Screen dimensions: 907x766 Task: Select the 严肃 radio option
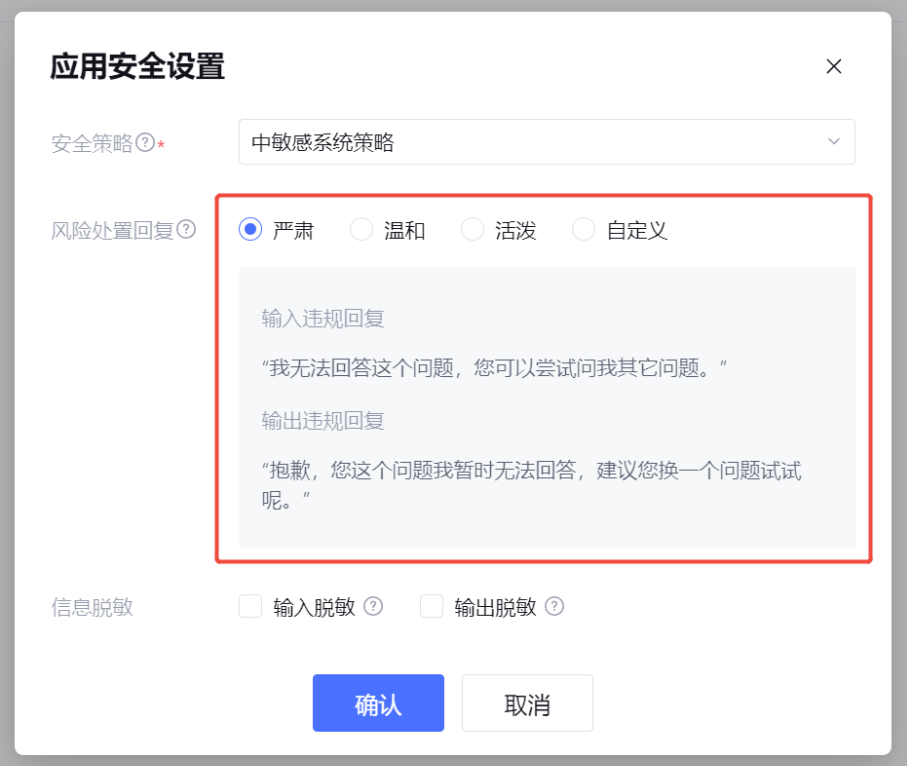250,230
